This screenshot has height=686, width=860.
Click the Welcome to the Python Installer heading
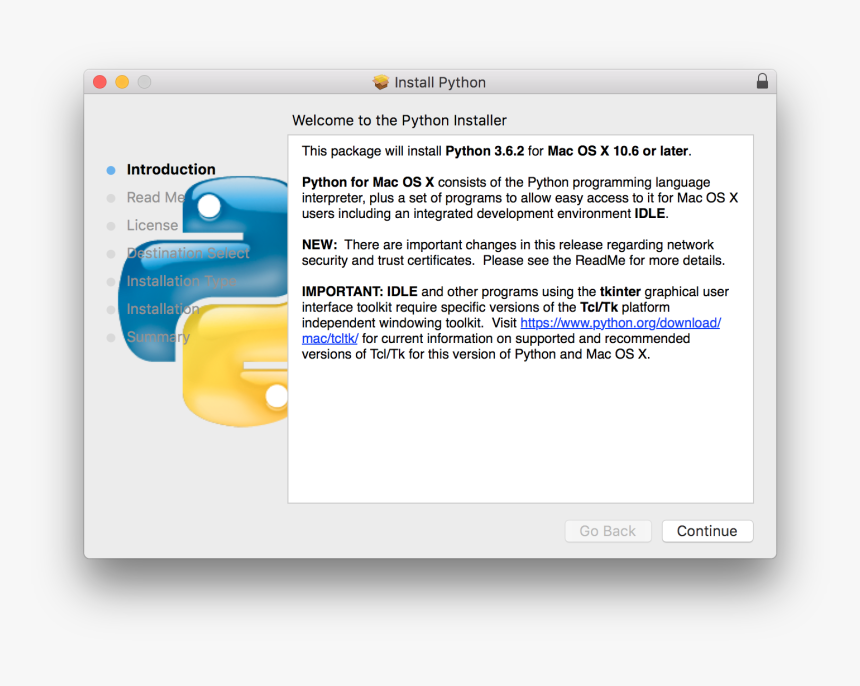pyautogui.click(x=399, y=120)
